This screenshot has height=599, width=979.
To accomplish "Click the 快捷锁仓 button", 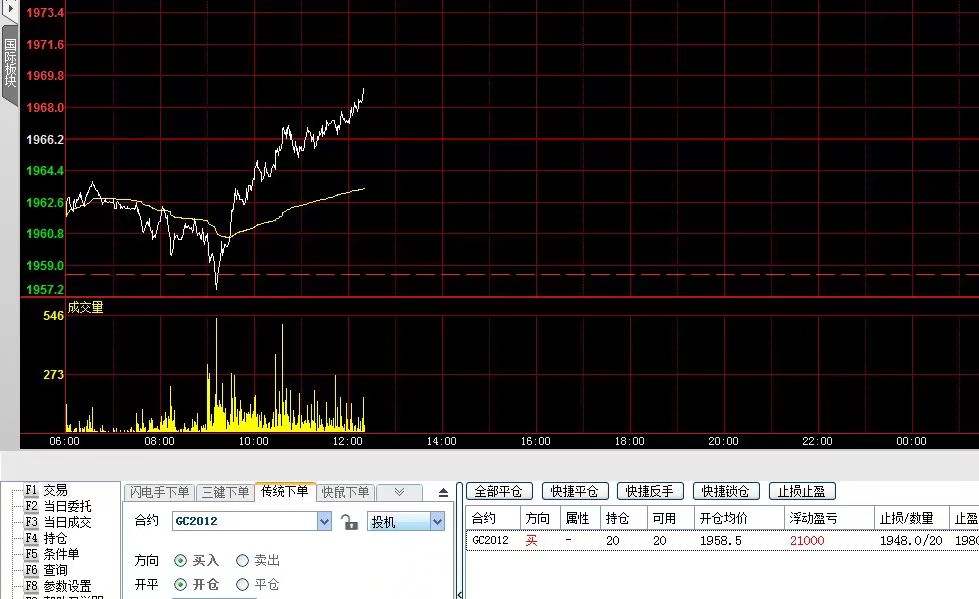I will (726, 492).
